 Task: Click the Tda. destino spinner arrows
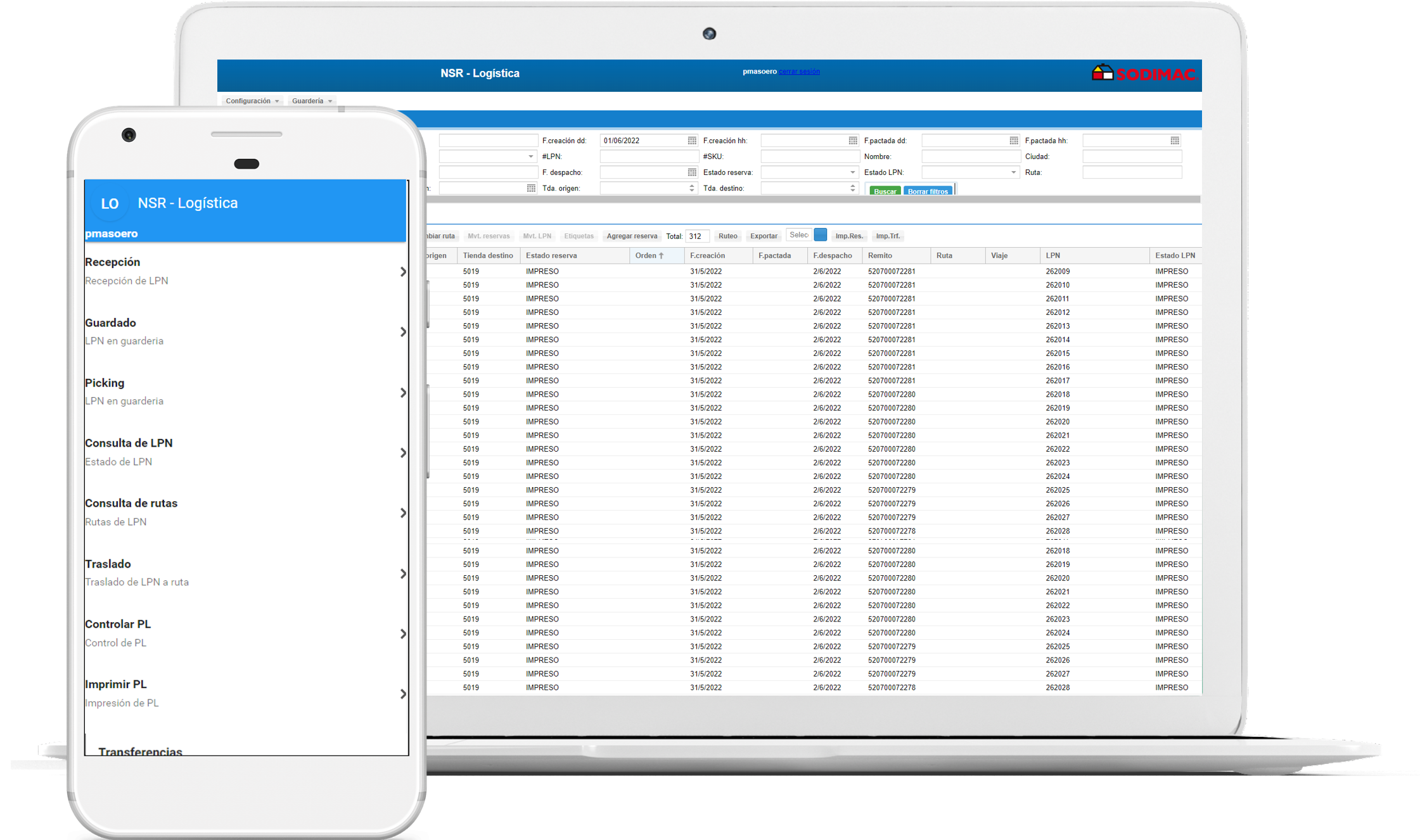pyautogui.click(x=853, y=188)
